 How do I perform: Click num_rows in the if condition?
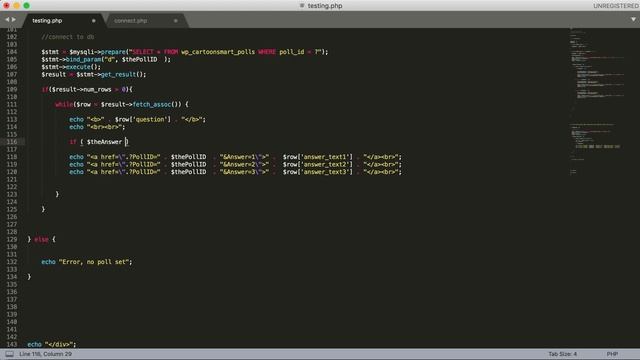point(97,89)
